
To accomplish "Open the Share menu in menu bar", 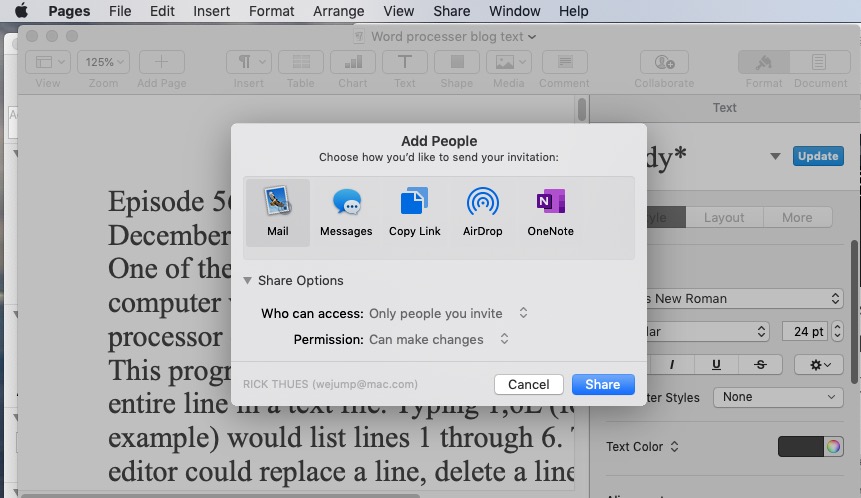I will pos(451,11).
